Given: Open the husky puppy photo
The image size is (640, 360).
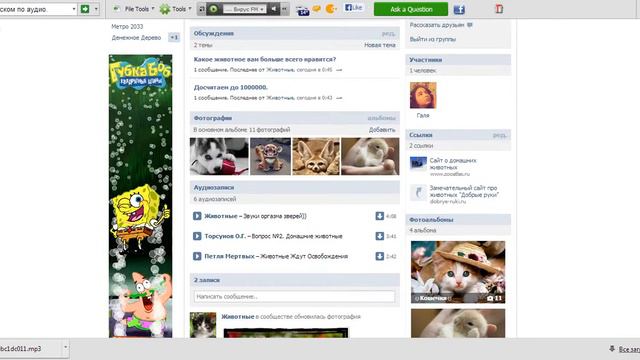Looking at the screenshot, I should click(219, 156).
